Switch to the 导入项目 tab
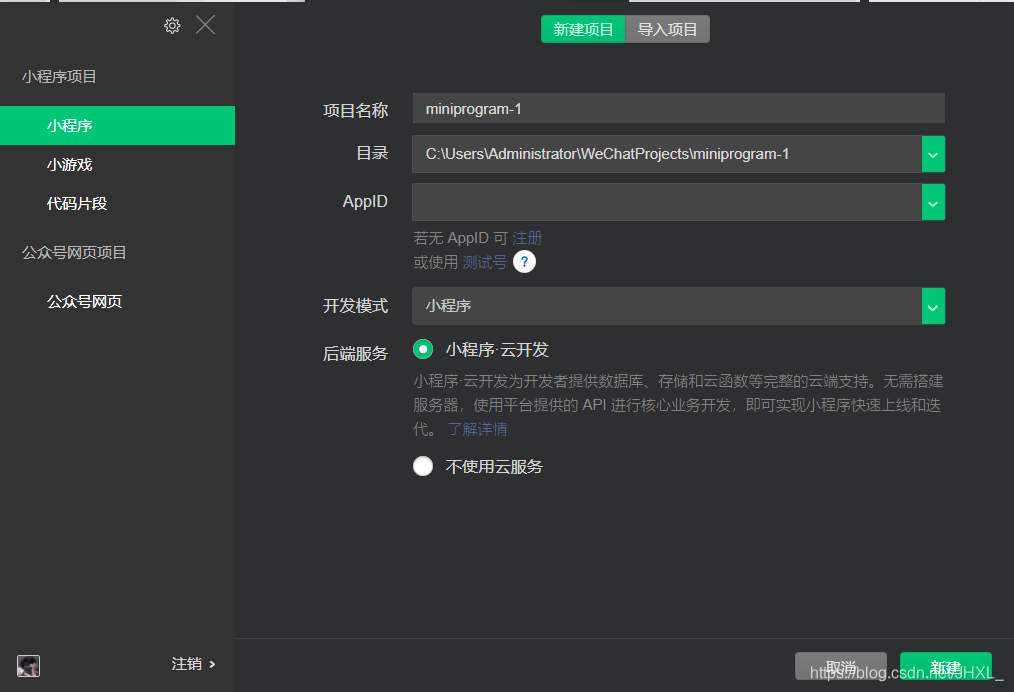The width and height of the screenshot is (1014, 692). coord(667,29)
